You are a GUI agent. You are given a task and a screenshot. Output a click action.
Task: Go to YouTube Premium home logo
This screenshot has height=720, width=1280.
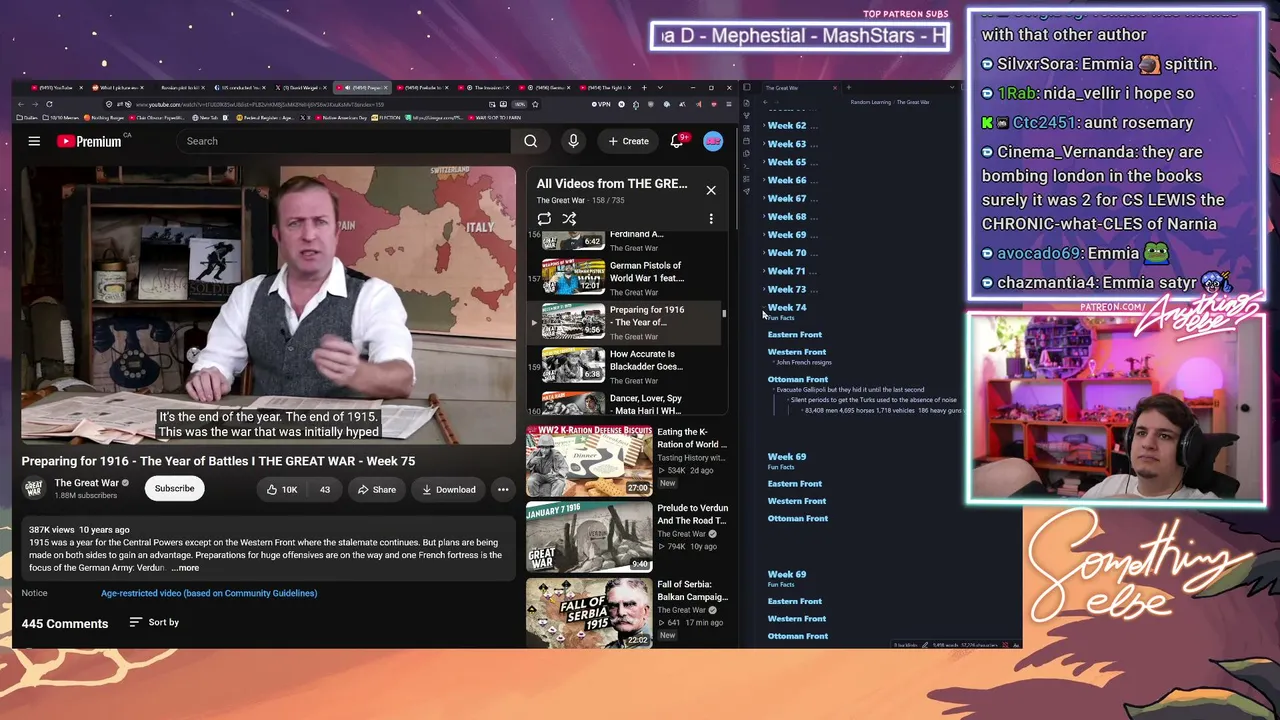coord(88,141)
